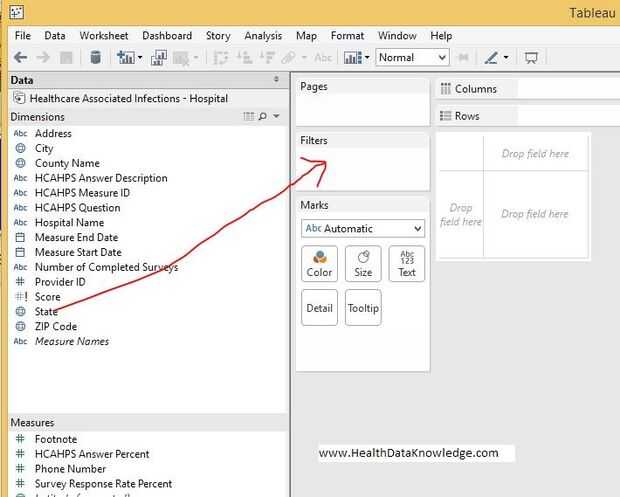This screenshot has width=620, height=497.
Task: Click the Sort descending toolbar icon
Action: click(x=267, y=58)
